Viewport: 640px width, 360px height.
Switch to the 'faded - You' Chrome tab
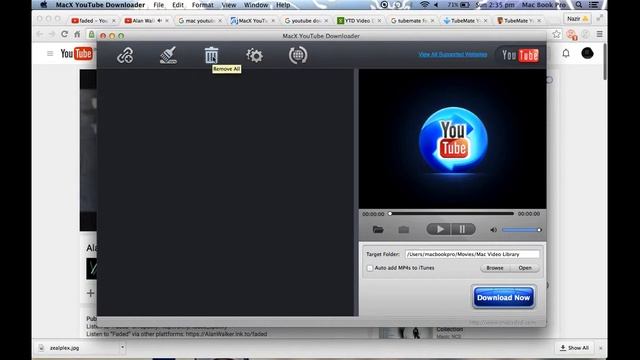point(93,20)
